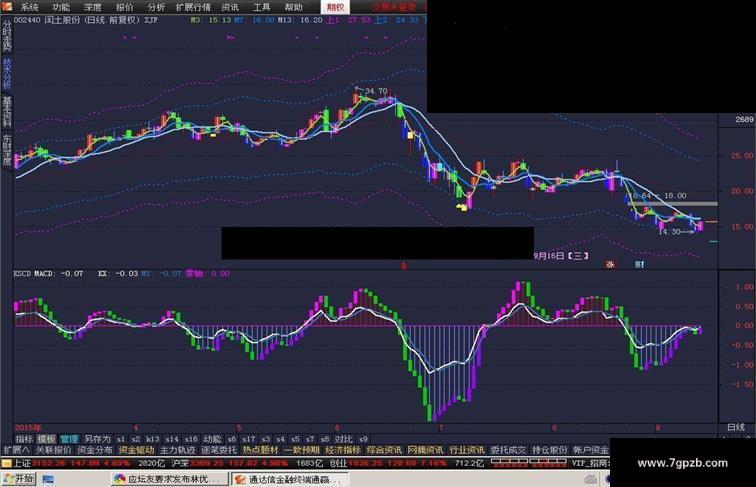The image size is (756, 487).
Task: Click the 14.30 low price label
Action: click(669, 231)
